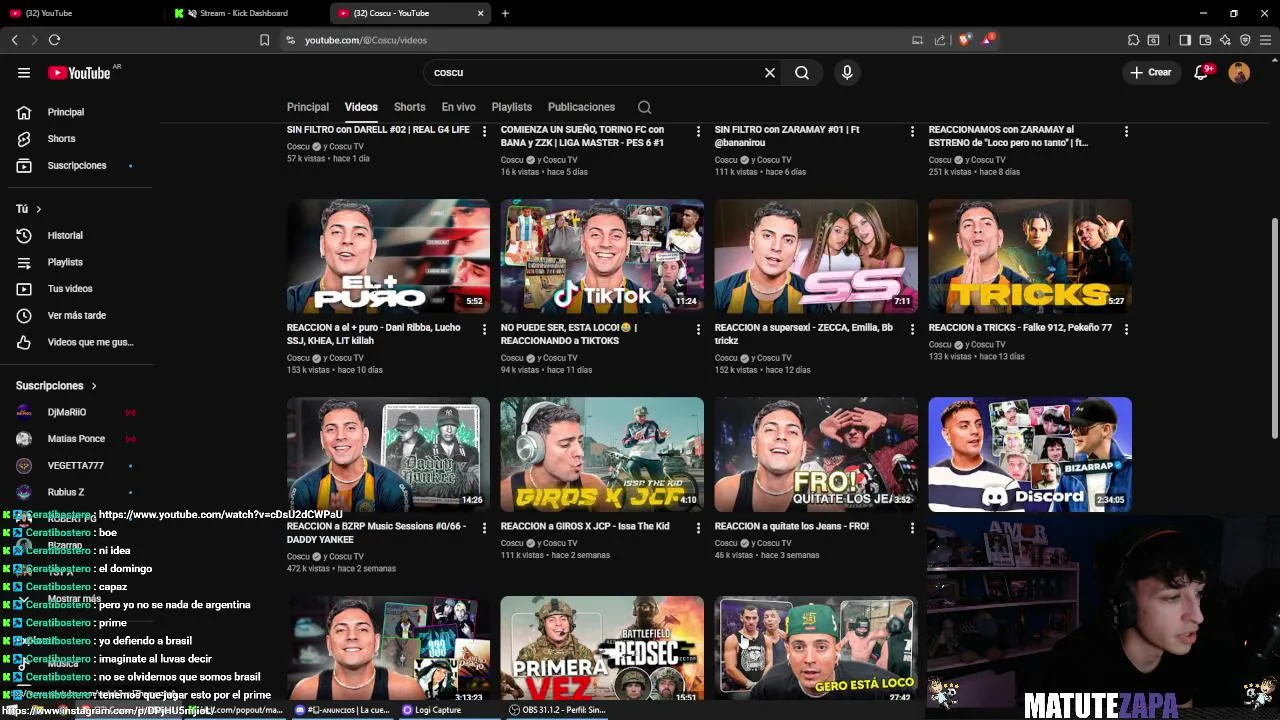This screenshot has width=1280, height=720.
Task: Open a new browser tab
Action: click(505, 13)
